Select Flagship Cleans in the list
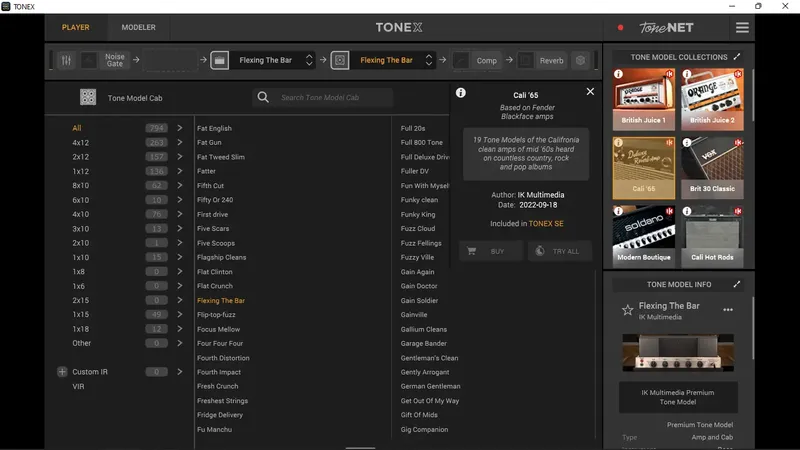The height and width of the screenshot is (450, 800). tap(221, 257)
